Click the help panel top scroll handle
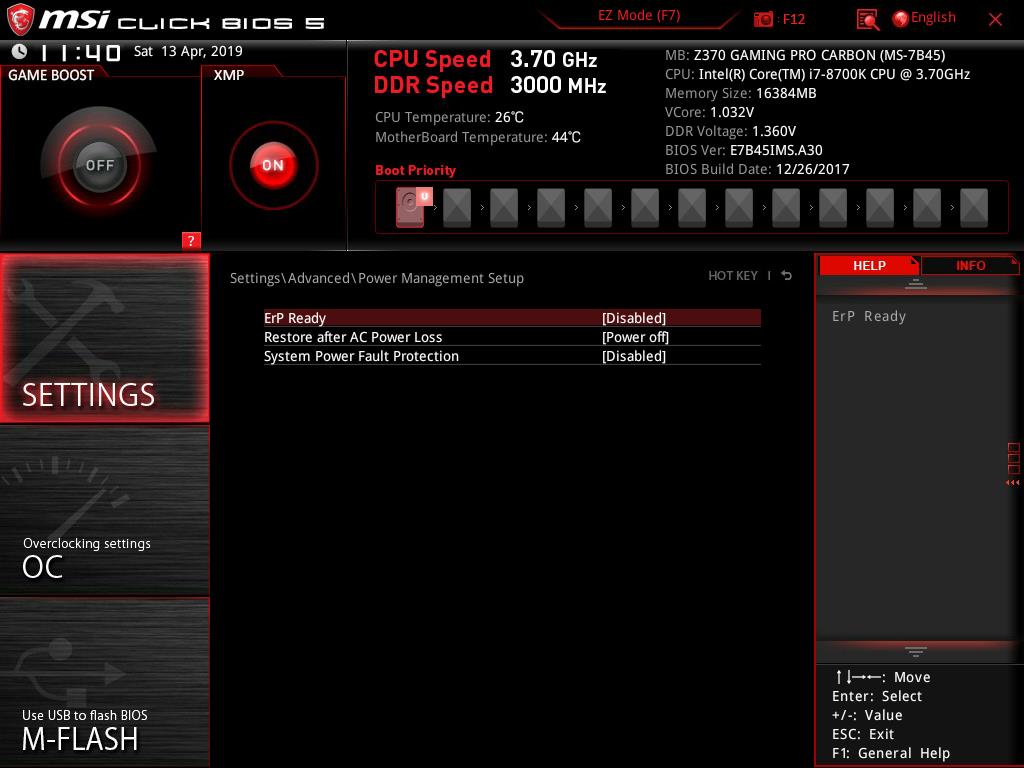This screenshot has height=768, width=1024. [x=916, y=284]
